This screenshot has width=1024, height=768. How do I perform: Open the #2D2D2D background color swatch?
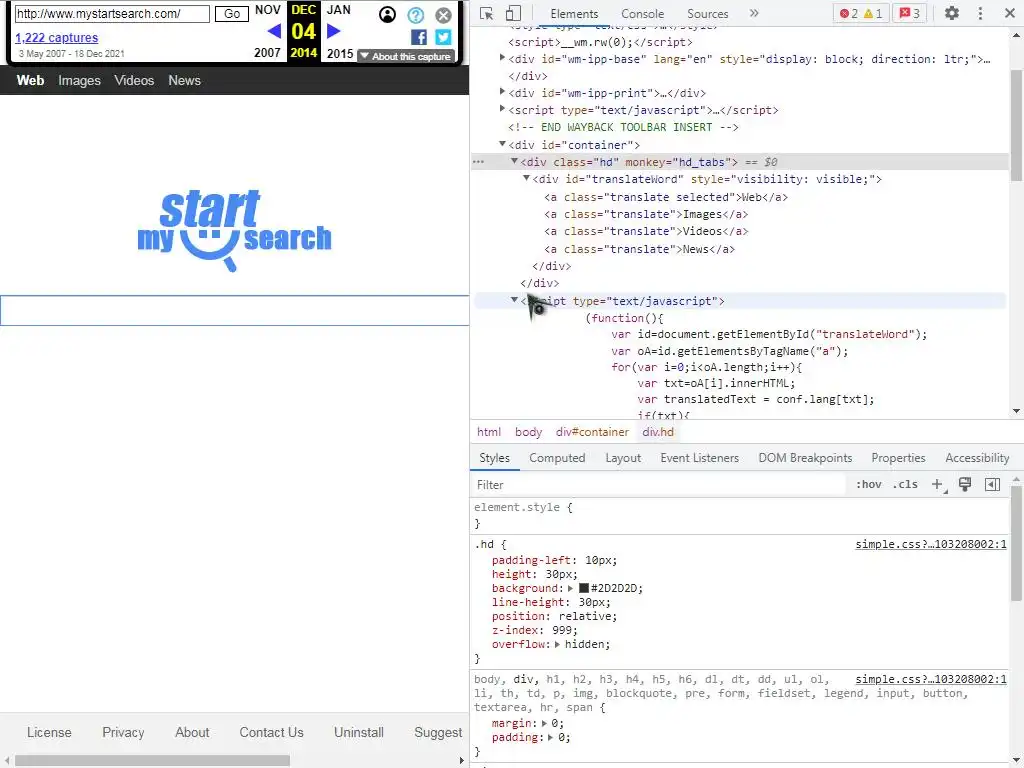coord(584,588)
